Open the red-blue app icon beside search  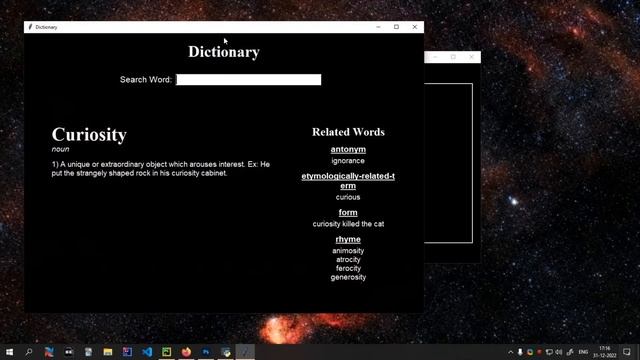(49, 352)
